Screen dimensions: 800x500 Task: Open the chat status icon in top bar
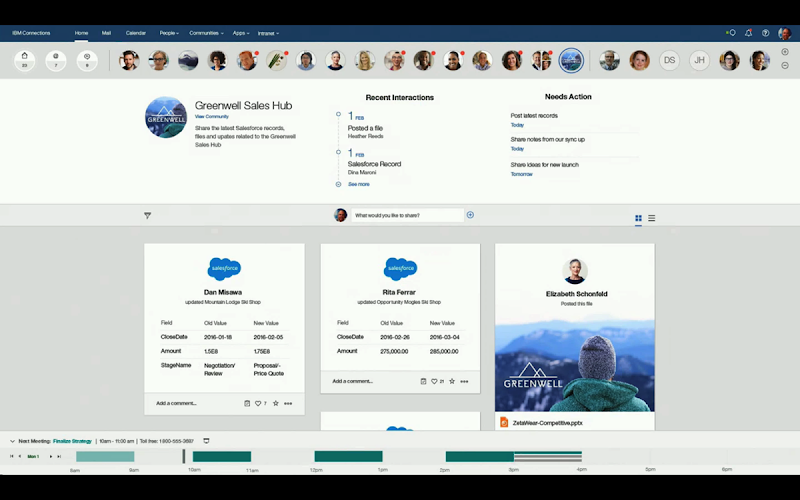[731, 33]
